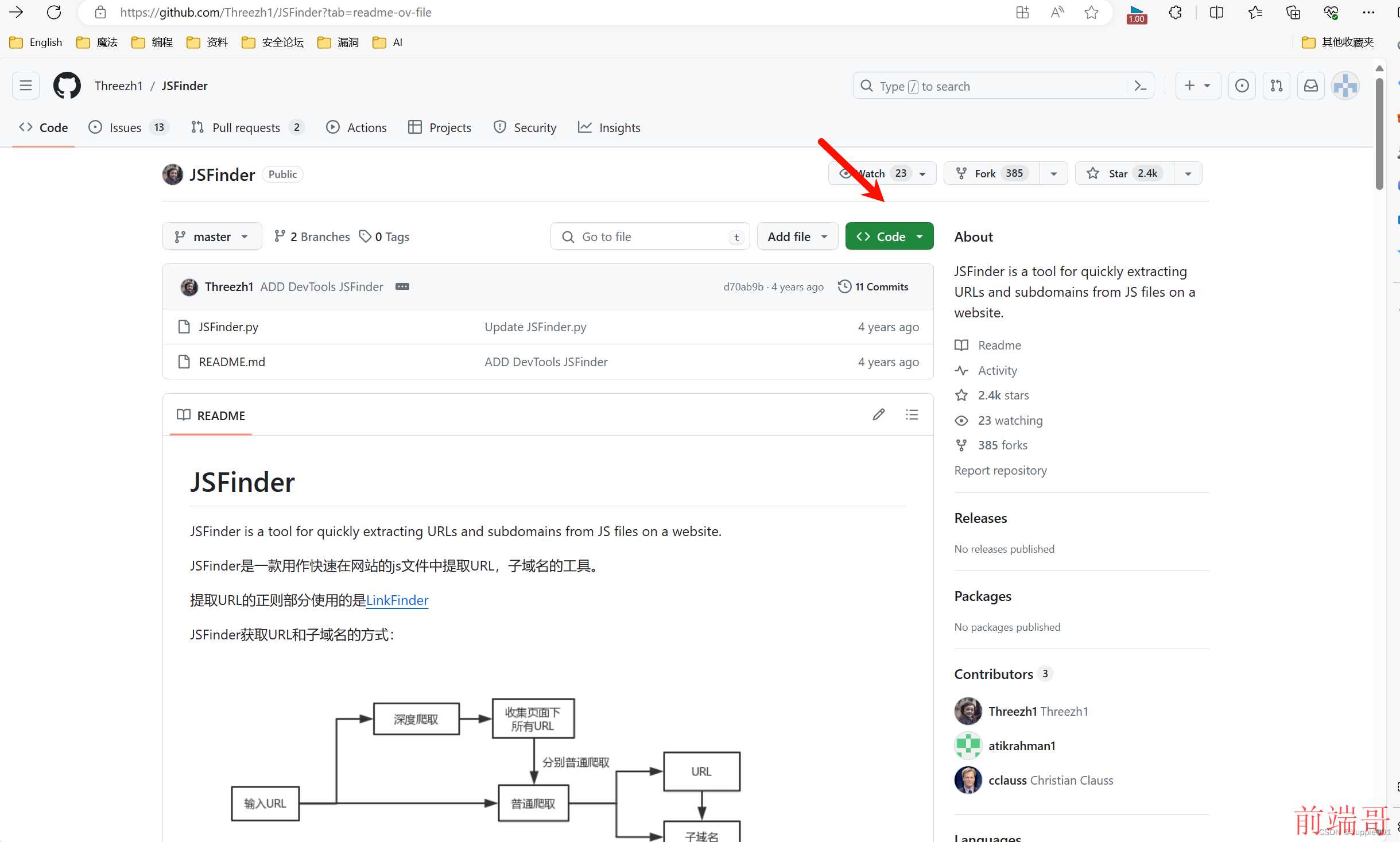Open browser settings and more ellipsis

1369,12
